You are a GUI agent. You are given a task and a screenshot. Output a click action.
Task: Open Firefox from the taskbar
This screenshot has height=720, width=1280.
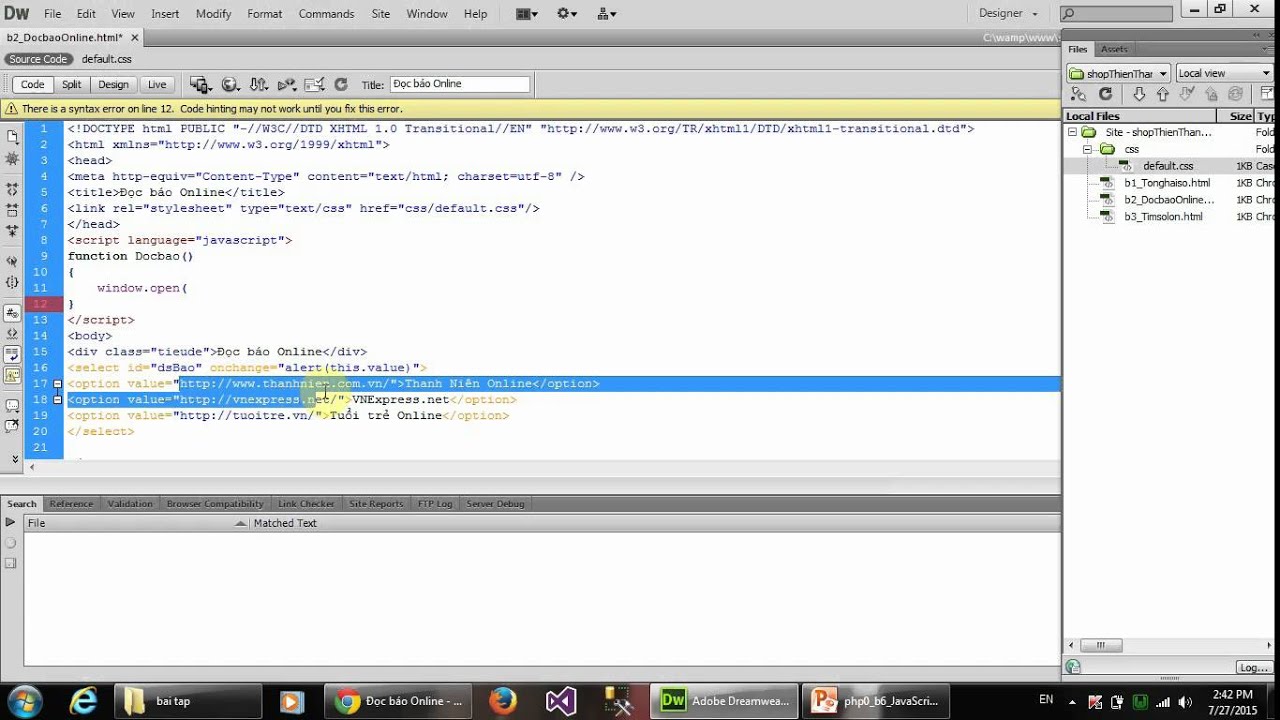click(x=502, y=701)
